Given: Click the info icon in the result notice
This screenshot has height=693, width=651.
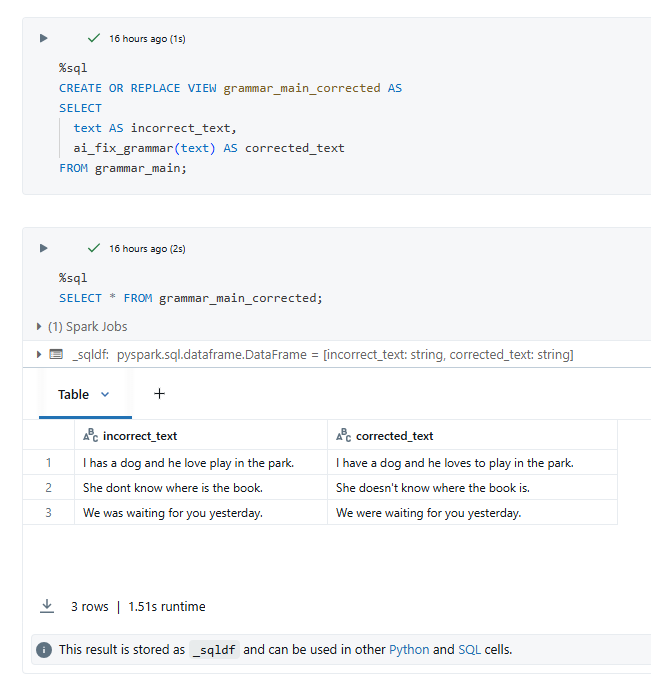Looking at the screenshot, I should pyautogui.click(x=44, y=650).
